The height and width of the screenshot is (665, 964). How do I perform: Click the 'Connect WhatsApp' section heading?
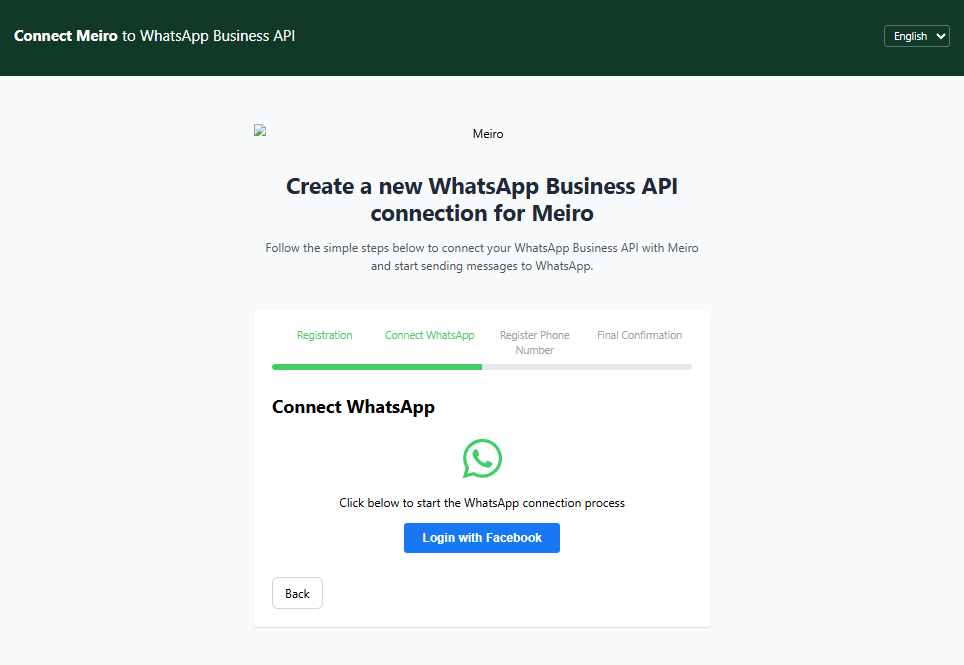tap(354, 407)
